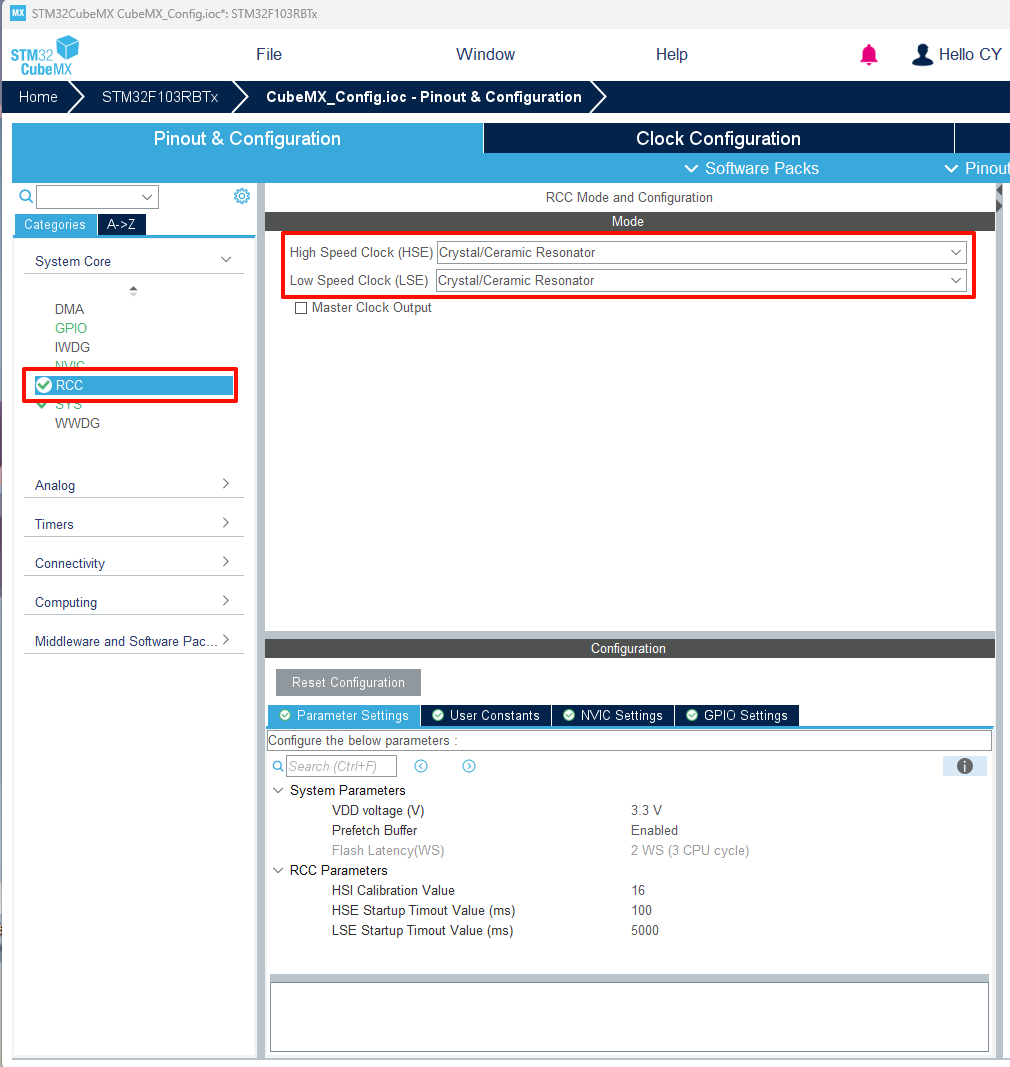Switch to the Clock Configuration tab

coord(718,138)
